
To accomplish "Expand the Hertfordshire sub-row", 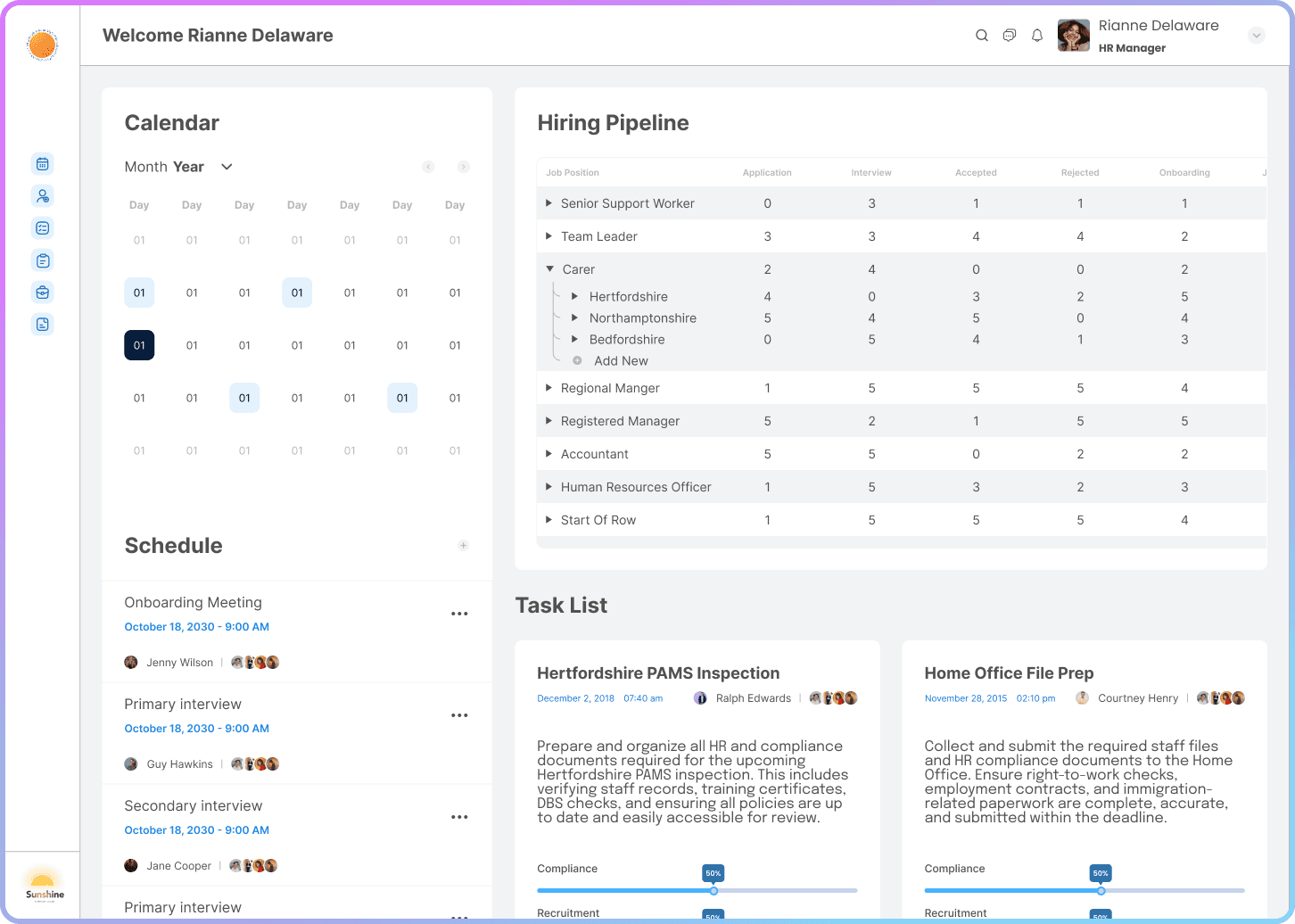I will [575, 296].
